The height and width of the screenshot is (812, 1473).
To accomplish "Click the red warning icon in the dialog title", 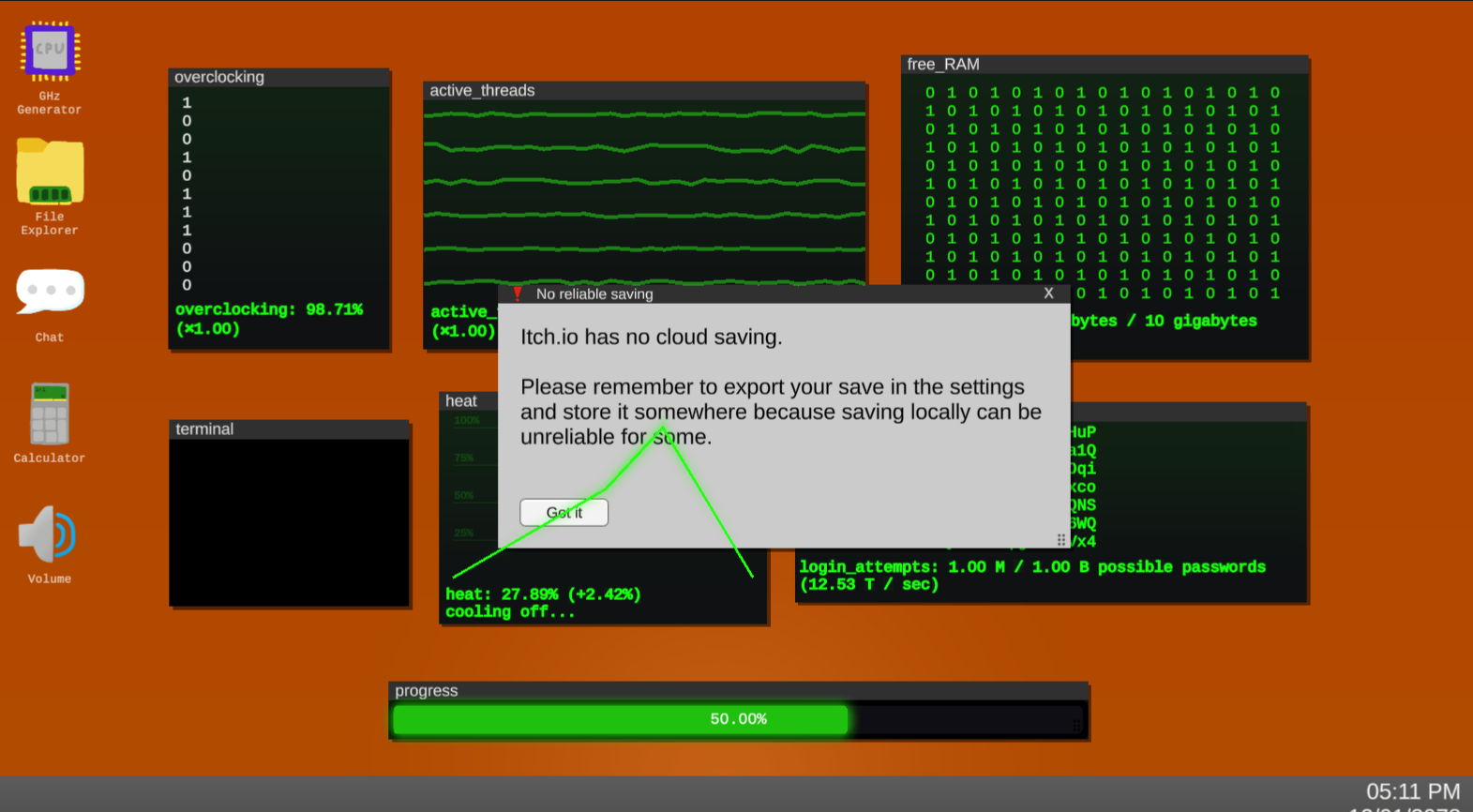I will tap(517, 293).
